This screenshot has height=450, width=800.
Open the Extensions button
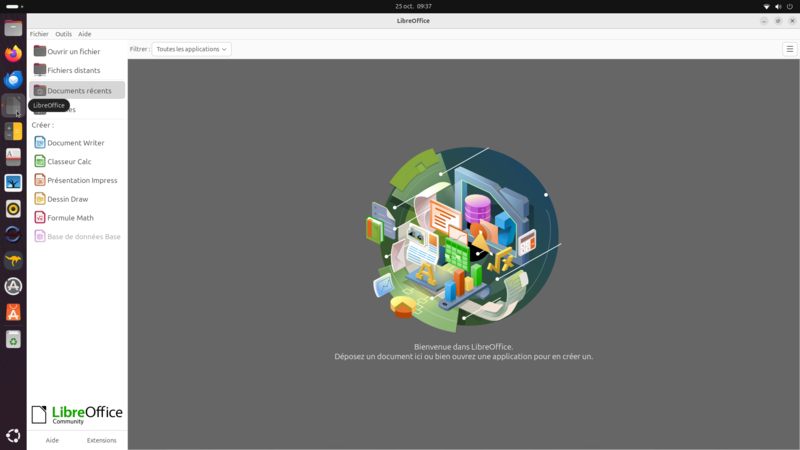[x=102, y=440]
